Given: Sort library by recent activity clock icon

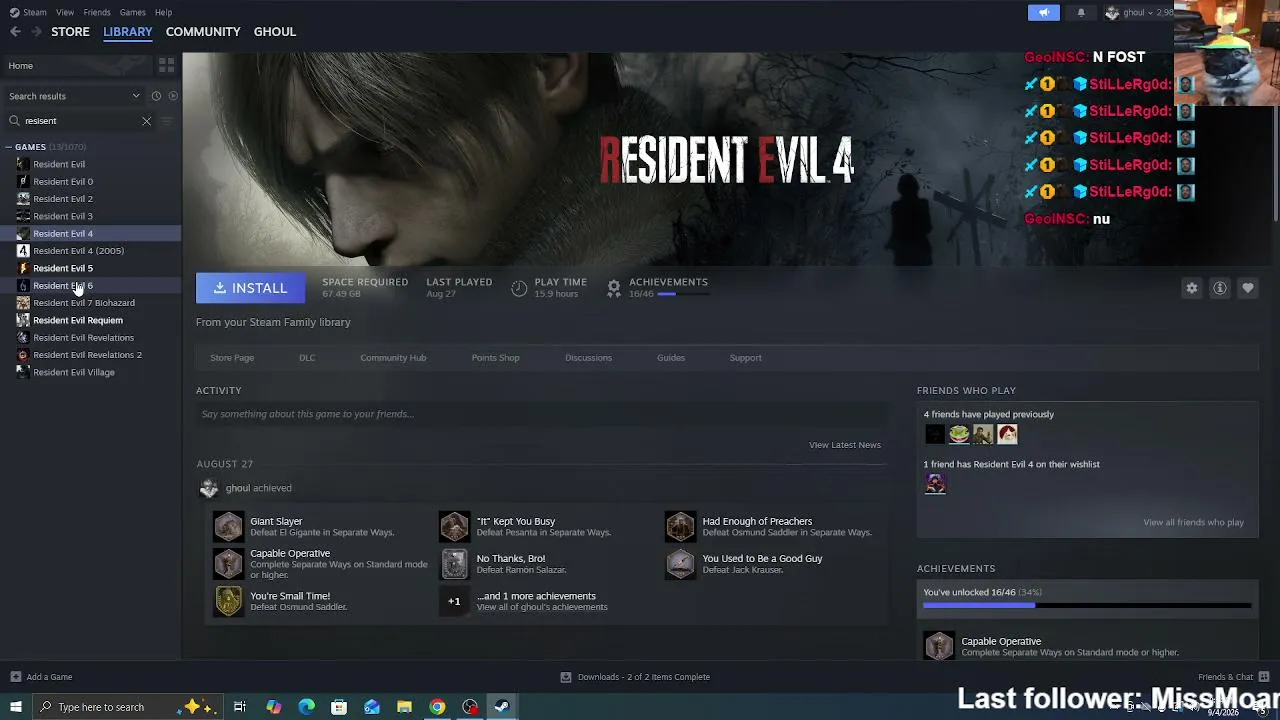Looking at the screenshot, I should pos(156,96).
